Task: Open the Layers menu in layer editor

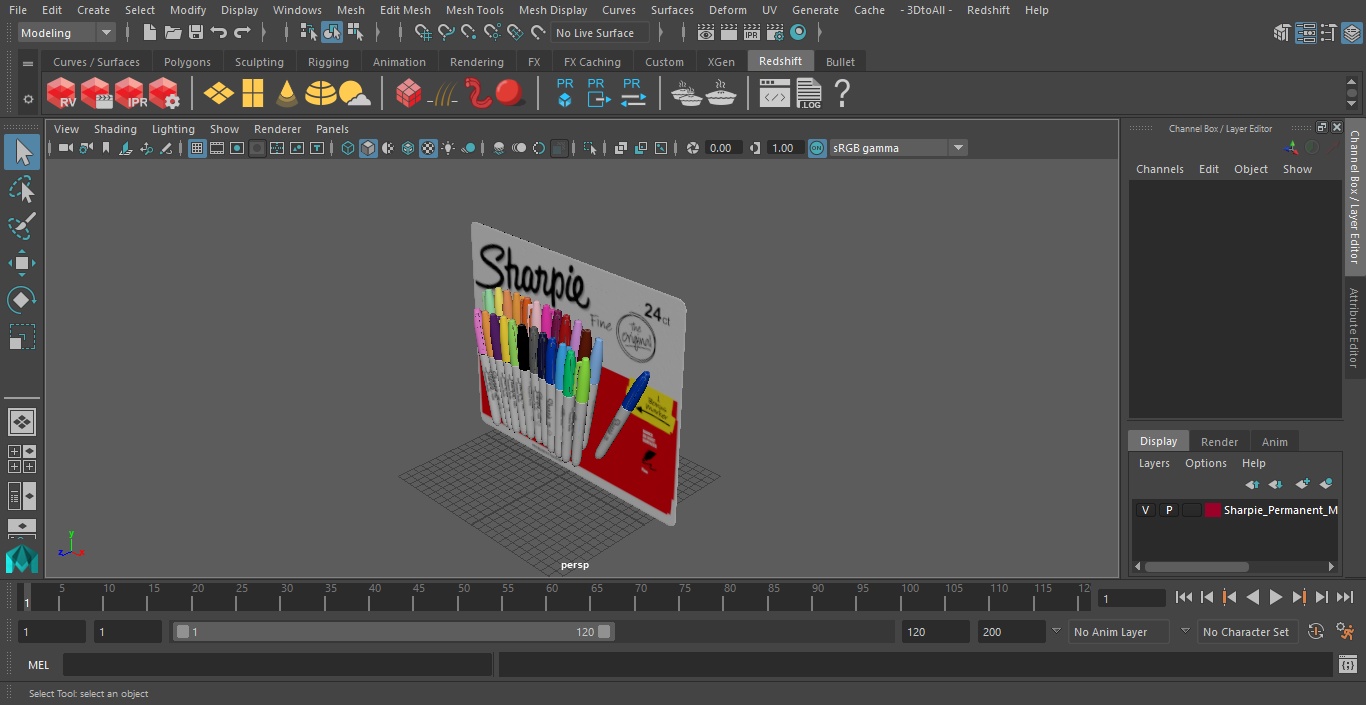Action: (x=1154, y=463)
